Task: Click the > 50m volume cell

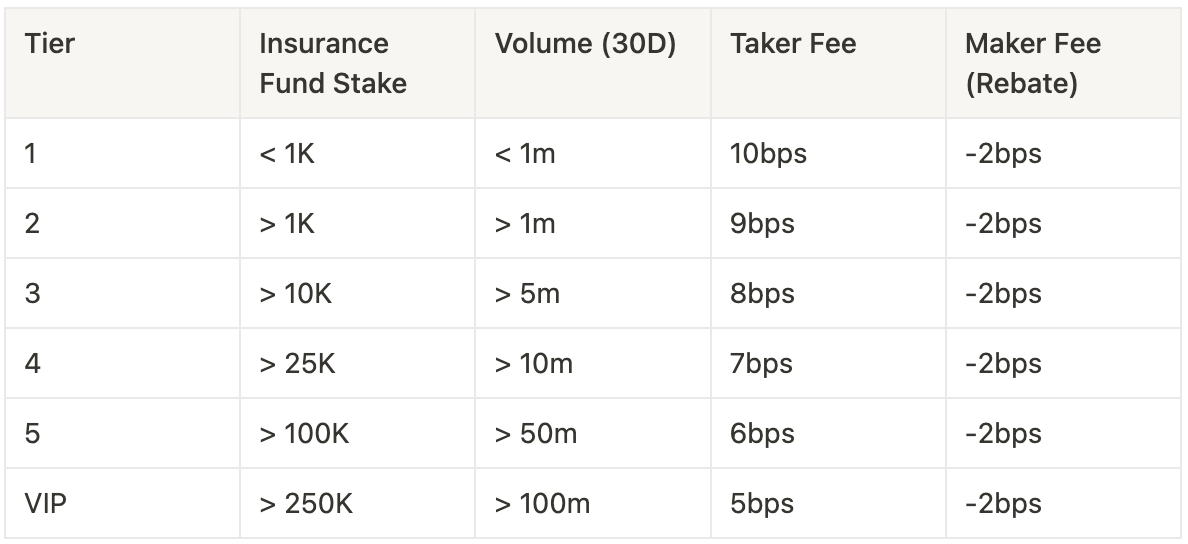Action: (x=535, y=434)
